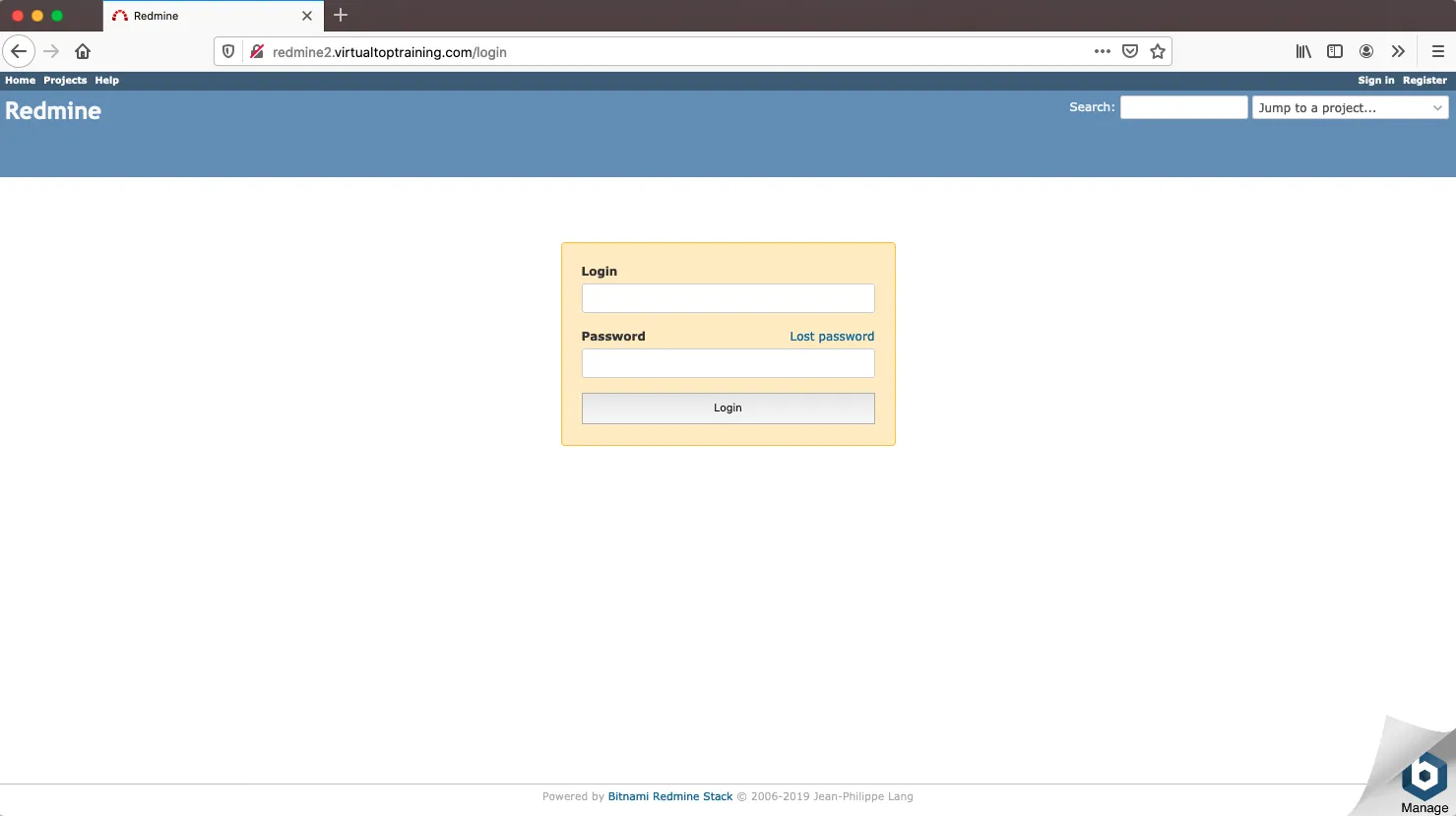Open the Firefox account profile icon

click(x=1366, y=51)
